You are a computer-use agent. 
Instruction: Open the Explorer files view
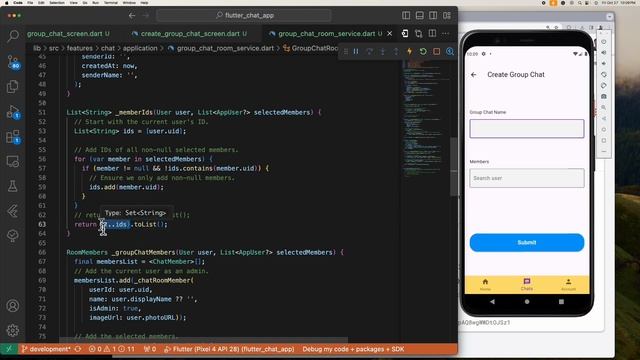point(13,87)
